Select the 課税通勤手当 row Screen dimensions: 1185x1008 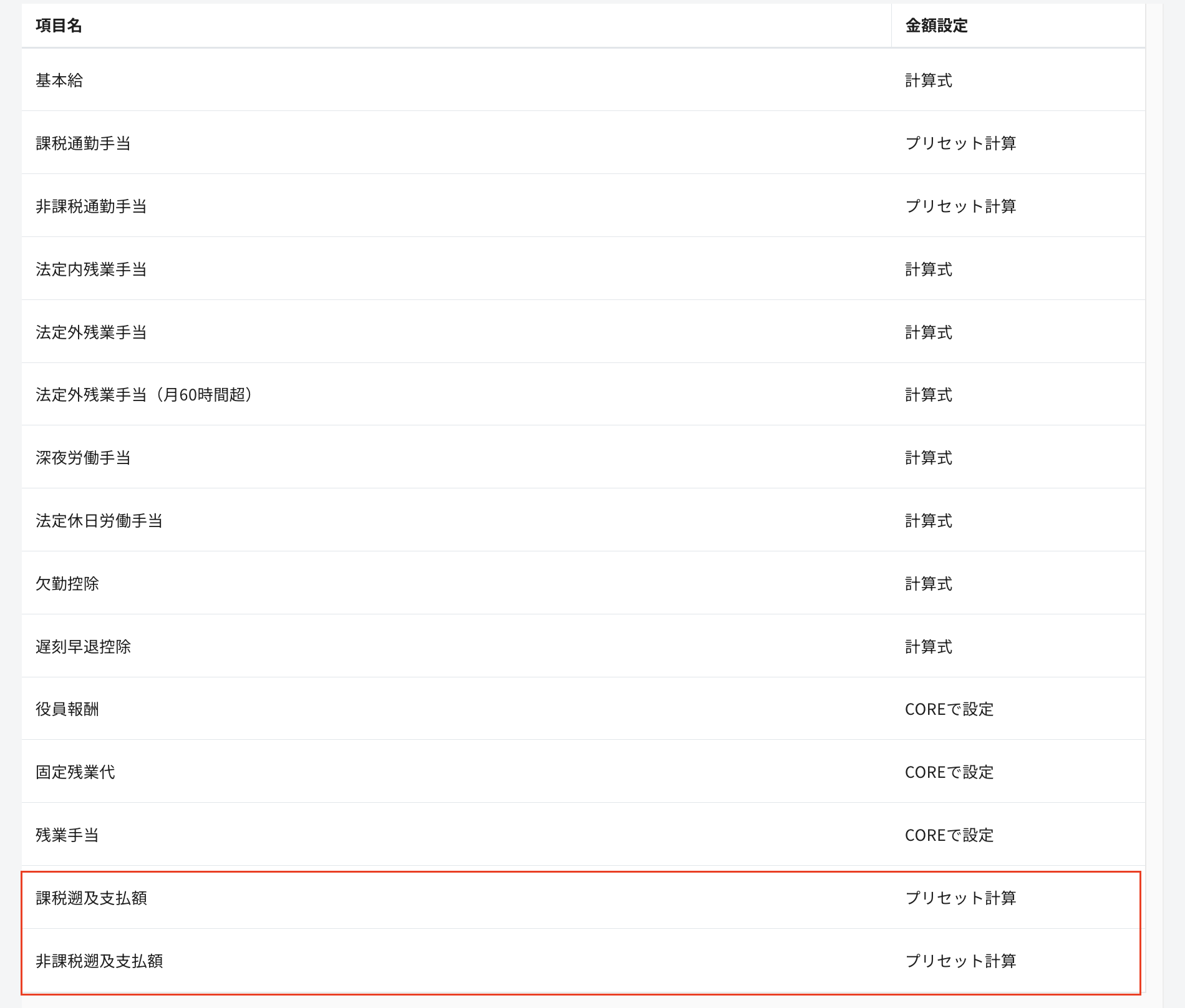point(83,143)
